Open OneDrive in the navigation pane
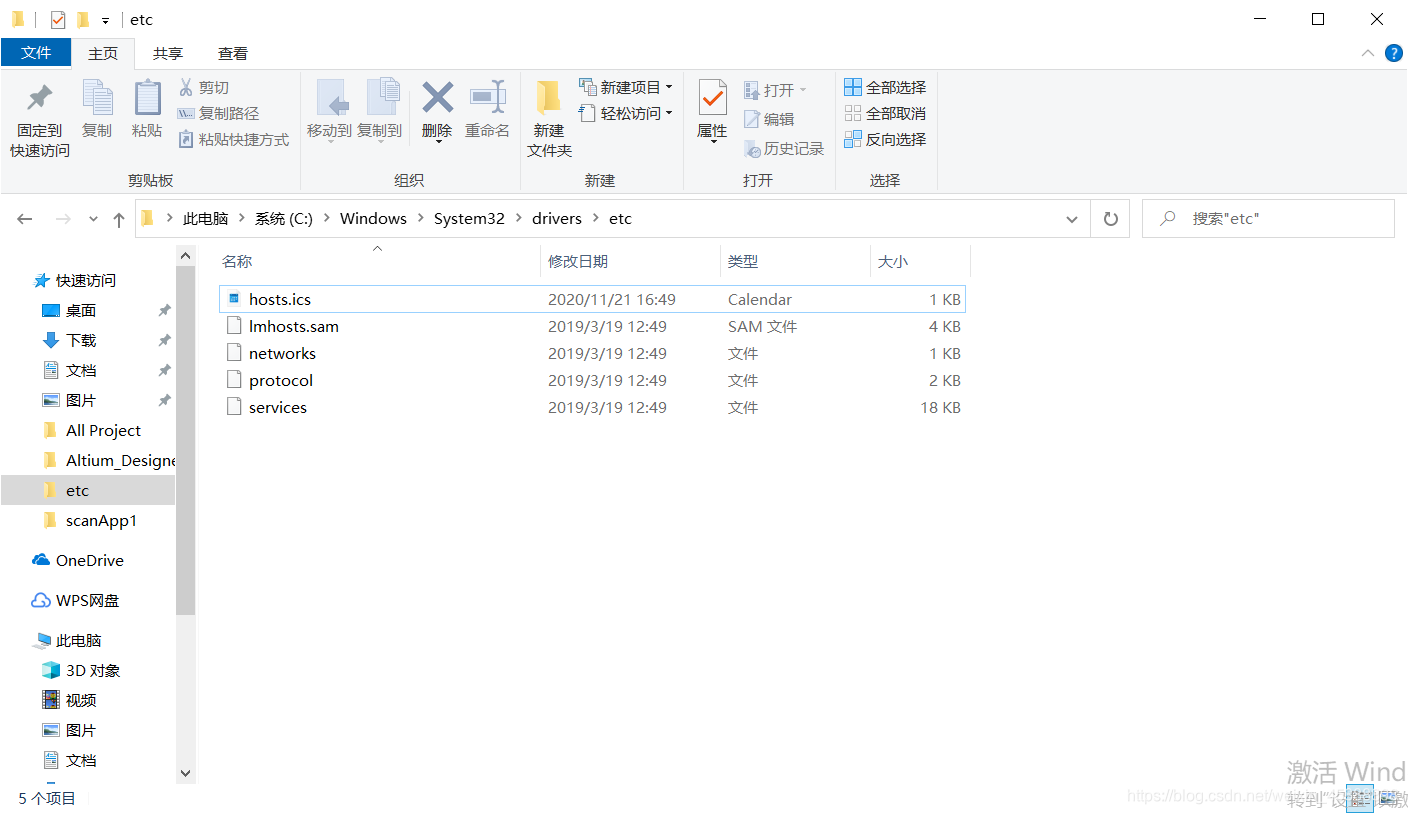The image size is (1408, 814). (x=79, y=561)
